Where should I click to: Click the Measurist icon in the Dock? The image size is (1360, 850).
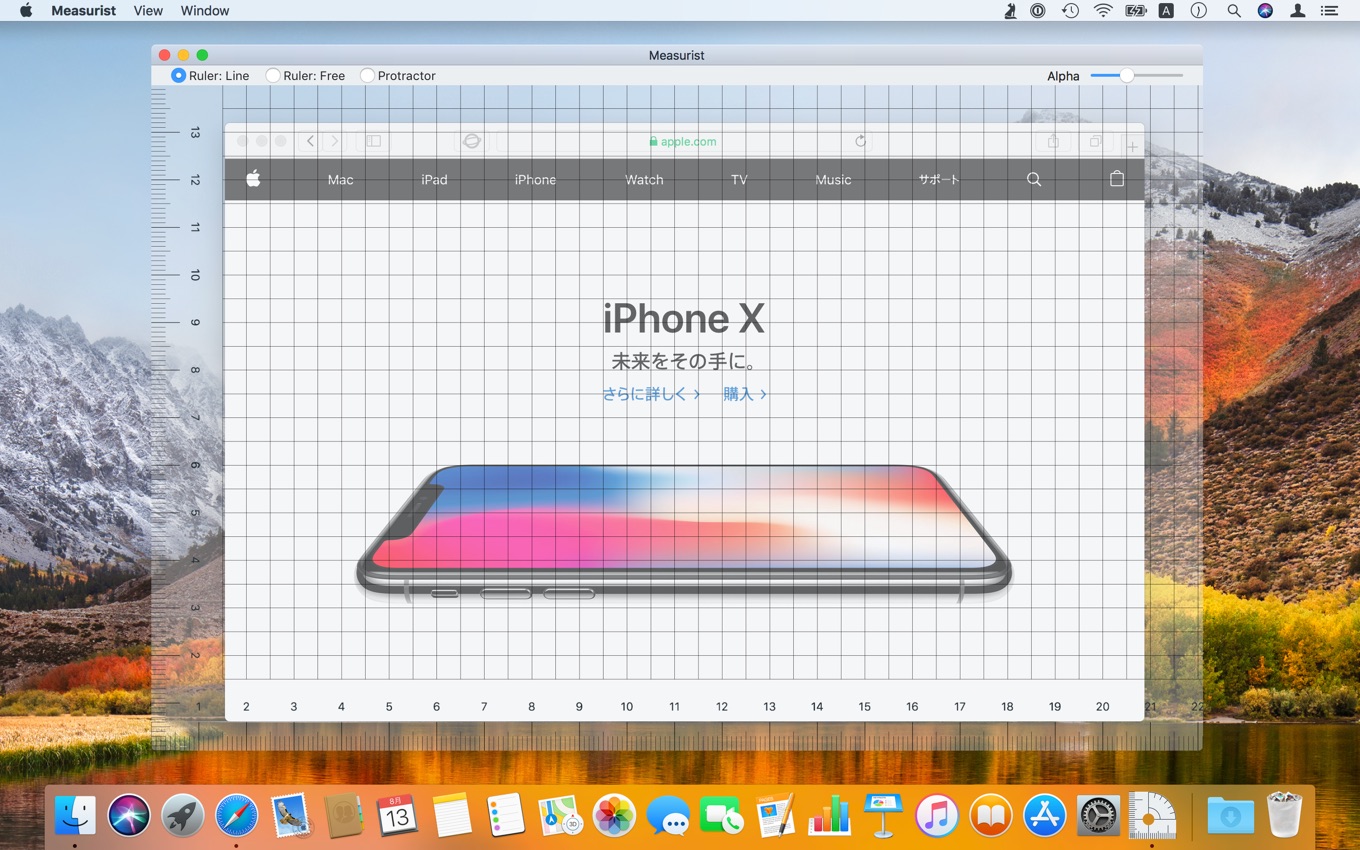[x=1153, y=816]
